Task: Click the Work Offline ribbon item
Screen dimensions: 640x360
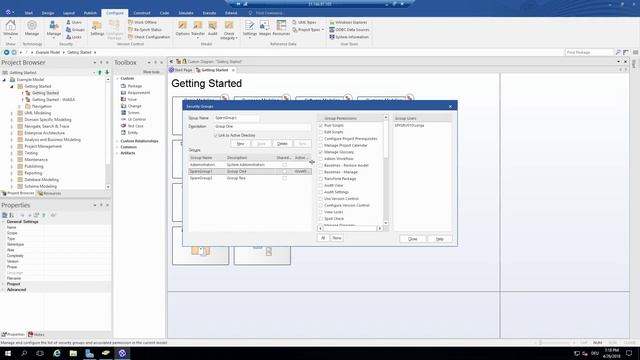Action: point(142,22)
